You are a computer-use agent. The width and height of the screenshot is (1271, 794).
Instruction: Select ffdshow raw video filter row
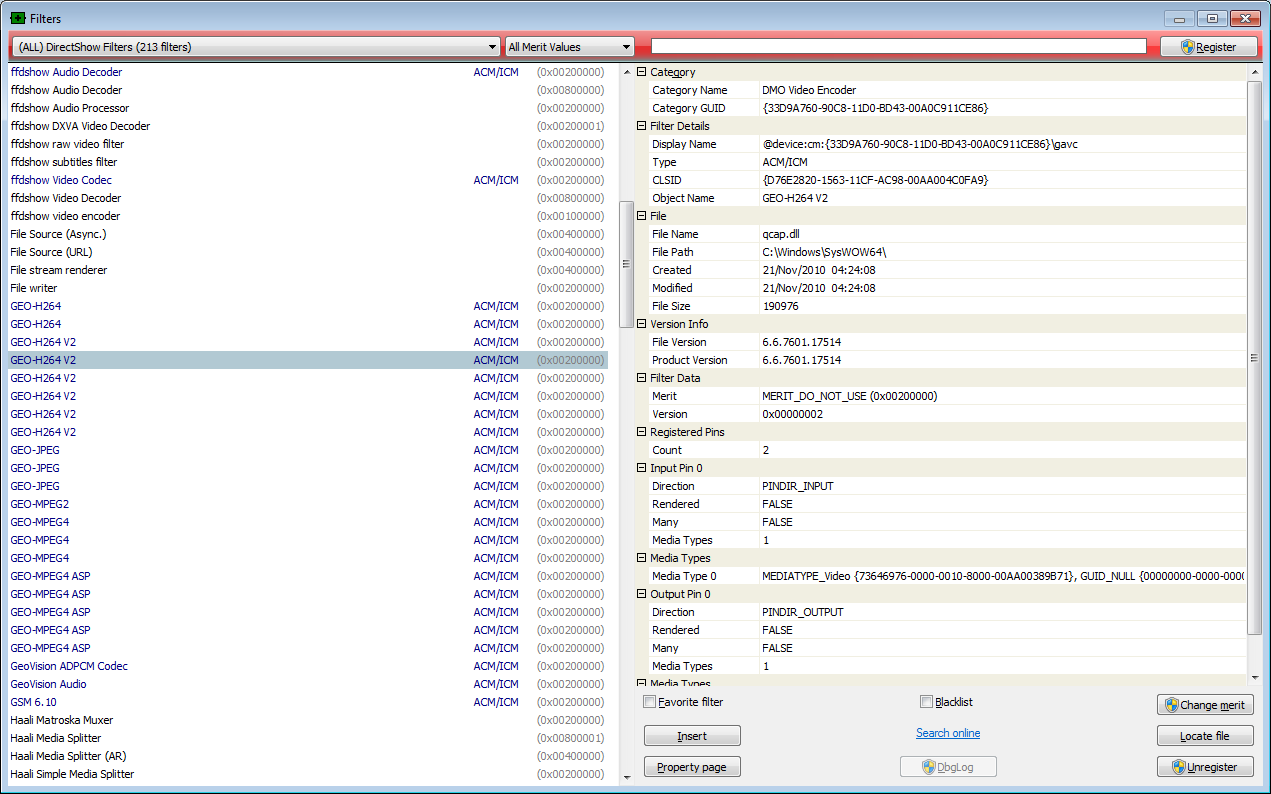[x=307, y=144]
